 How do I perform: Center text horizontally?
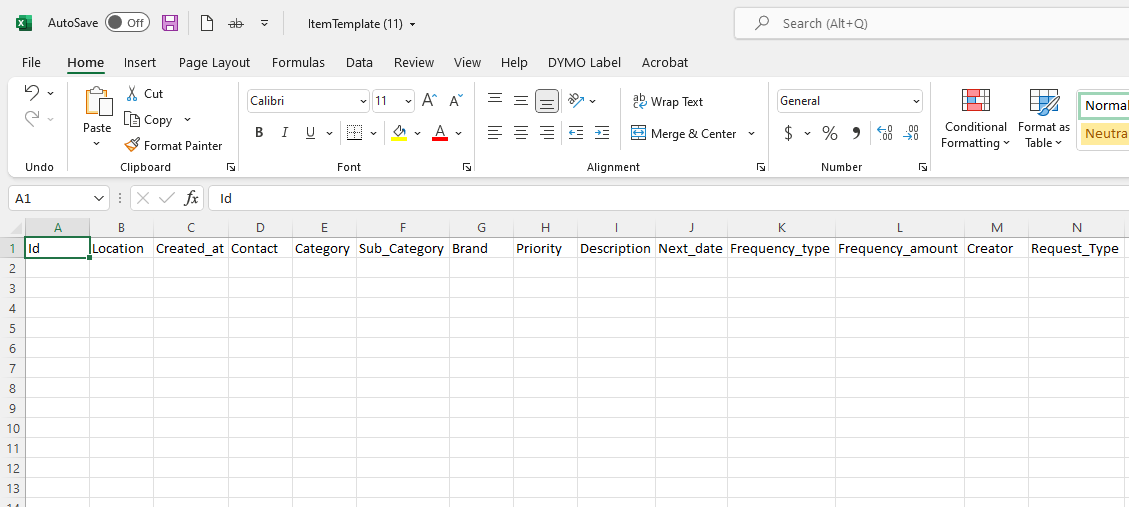tap(521, 133)
